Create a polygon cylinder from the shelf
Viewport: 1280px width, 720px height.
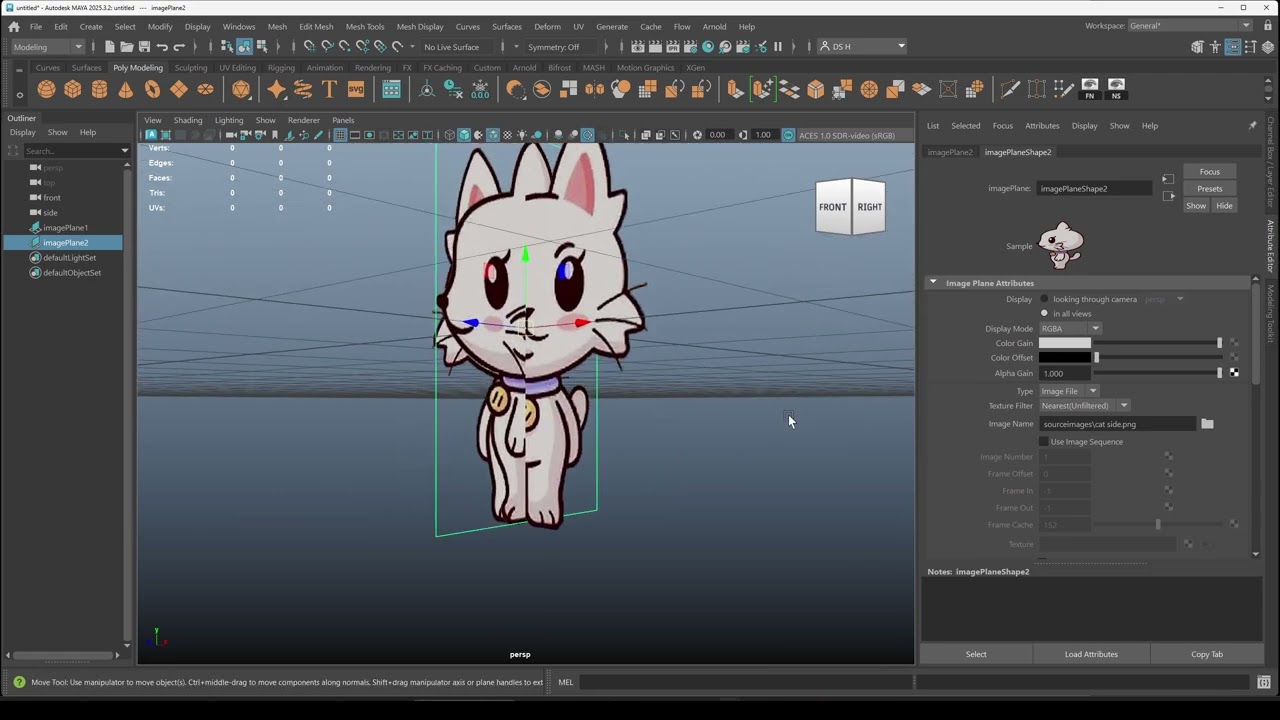[99, 90]
